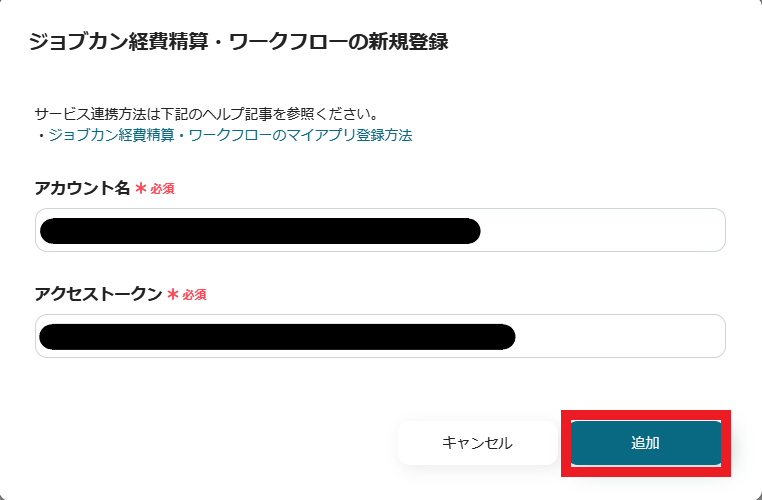
Task: Click the red asterisk beside アクセストークン
Action: [x=173, y=294]
